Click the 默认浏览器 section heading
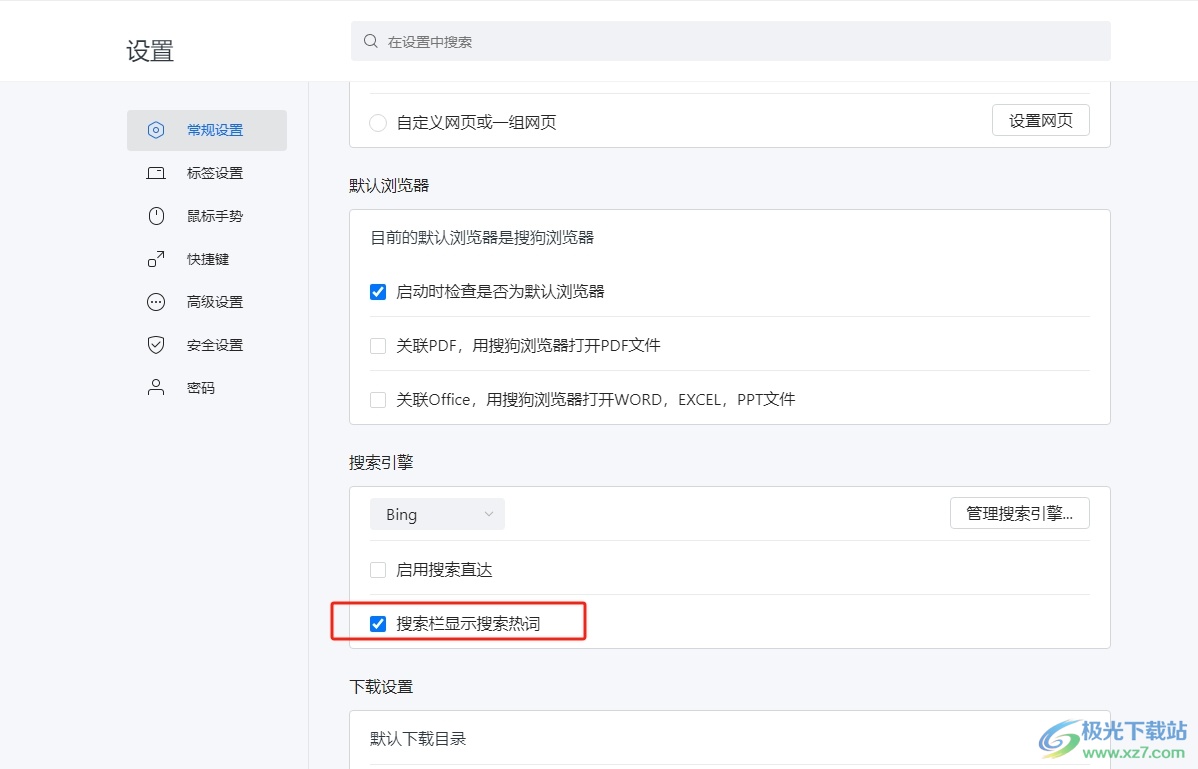Screen dimensions: 1198x769 click(x=389, y=186)
